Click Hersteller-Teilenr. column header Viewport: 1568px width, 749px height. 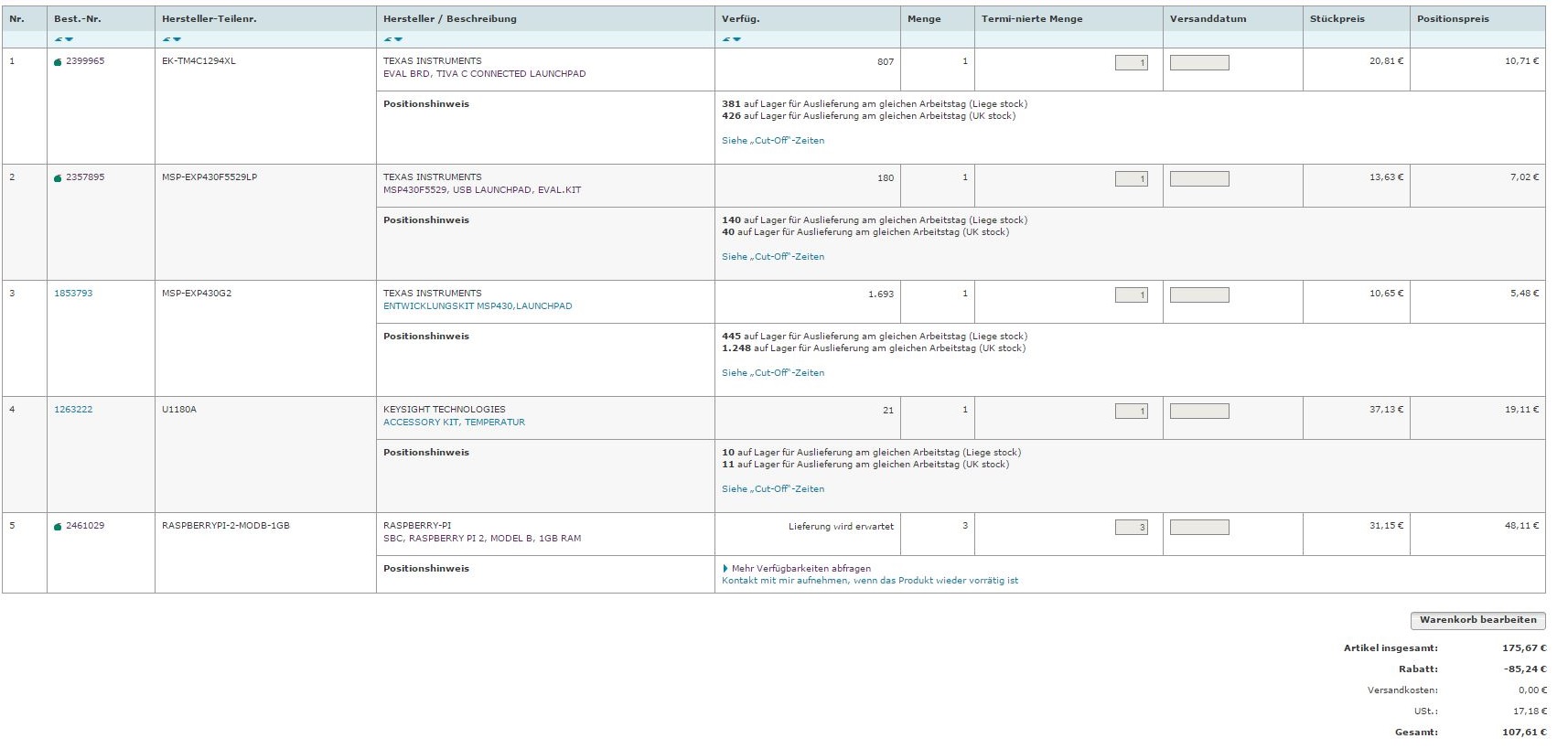[208, 19]
